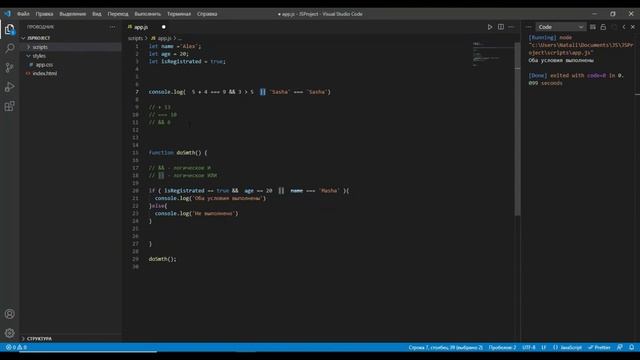Open the Manage gear icon

[9, 333]
